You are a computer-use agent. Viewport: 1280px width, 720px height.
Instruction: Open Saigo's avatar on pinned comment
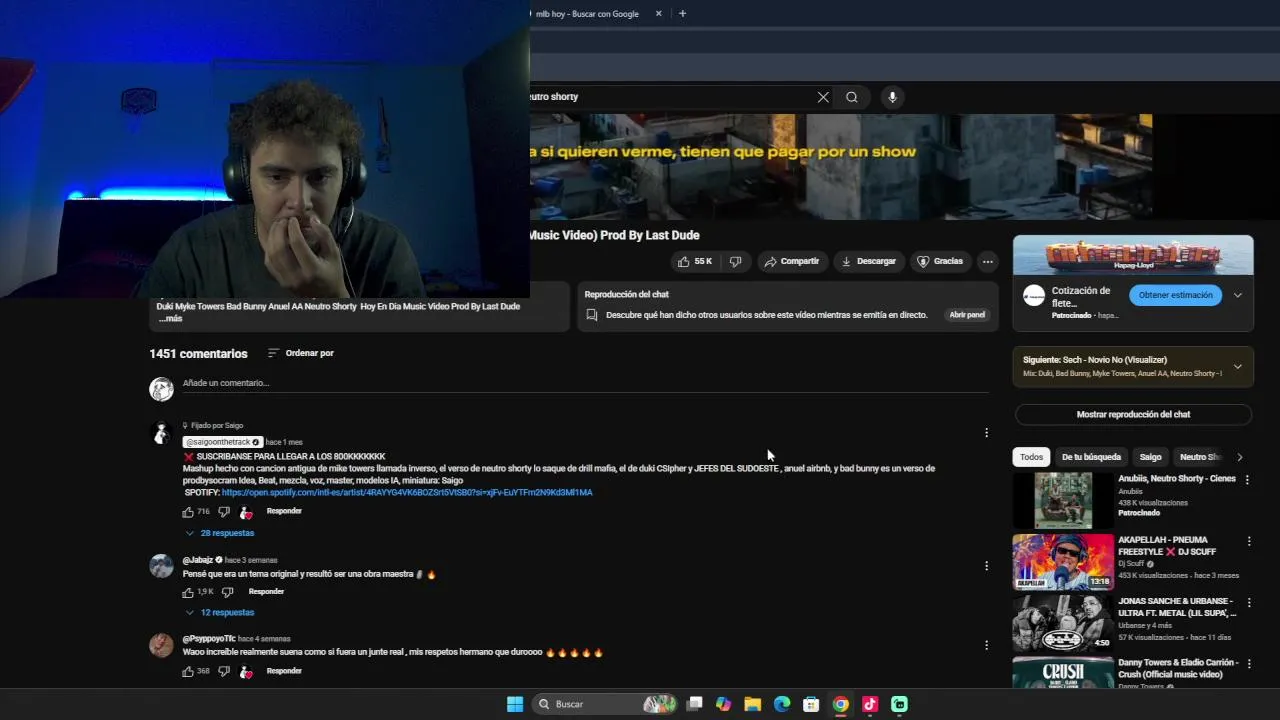(x=161, y=434)
